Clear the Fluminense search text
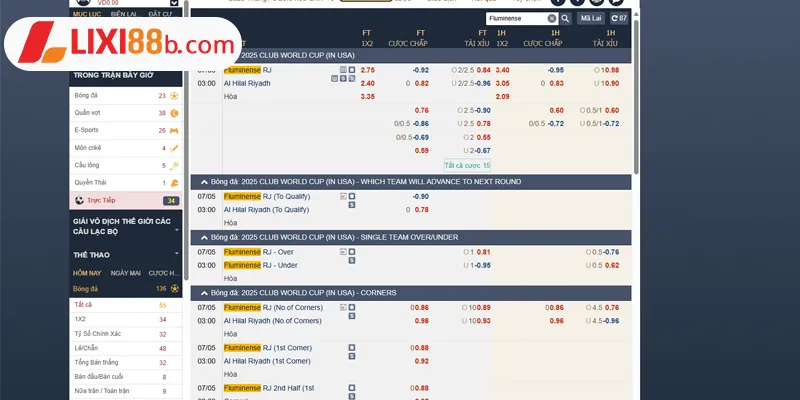Screen dimensions: 800x400 click(x=552, y=18)
